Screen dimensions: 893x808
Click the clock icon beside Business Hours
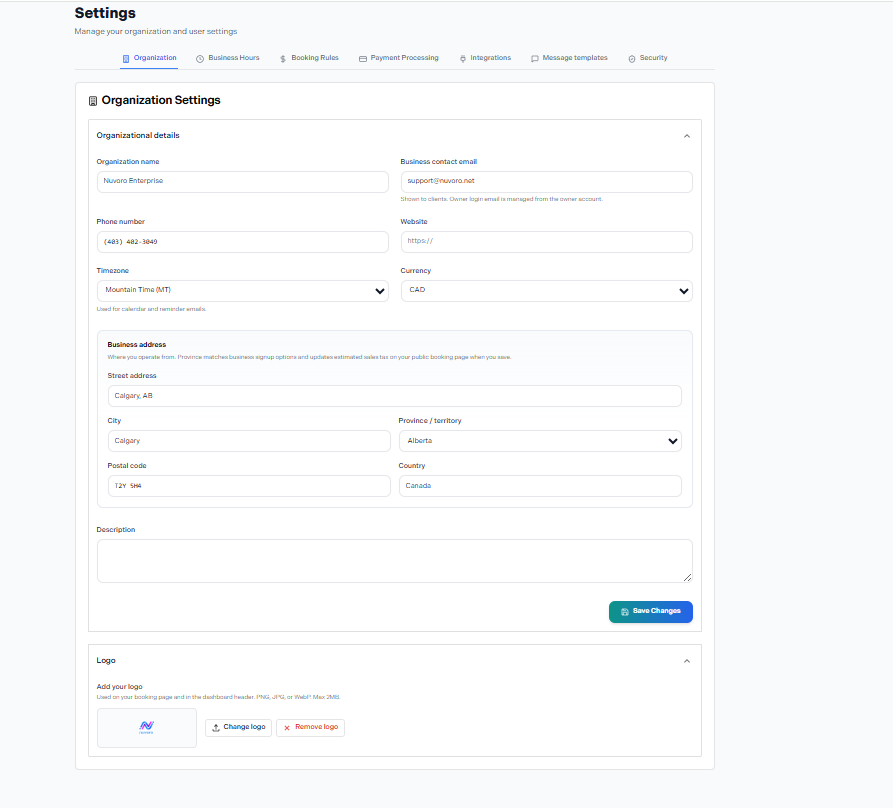200,59
